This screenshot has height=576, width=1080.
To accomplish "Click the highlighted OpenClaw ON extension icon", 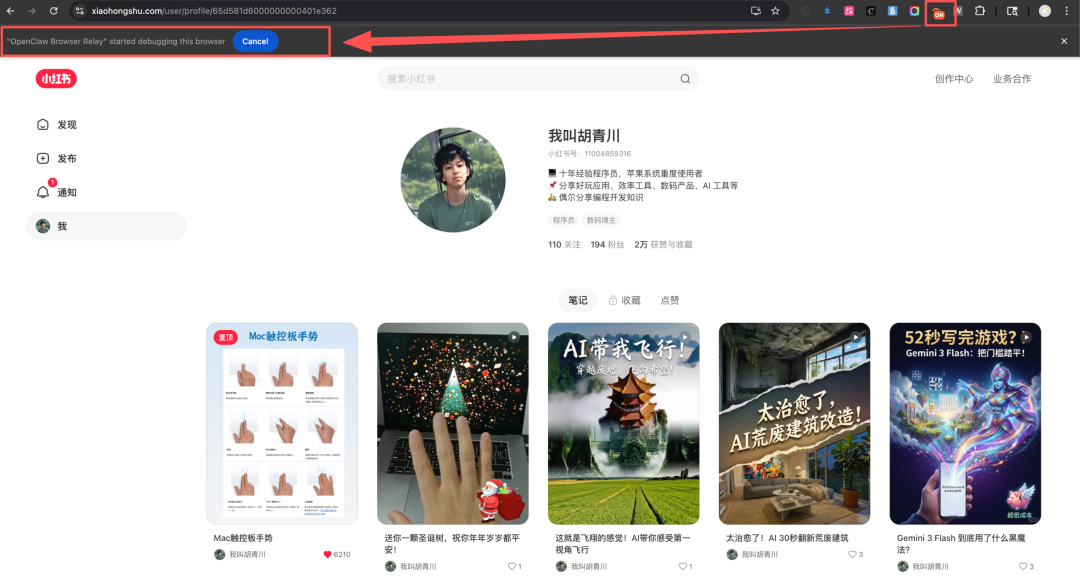I will click(940, 12).
